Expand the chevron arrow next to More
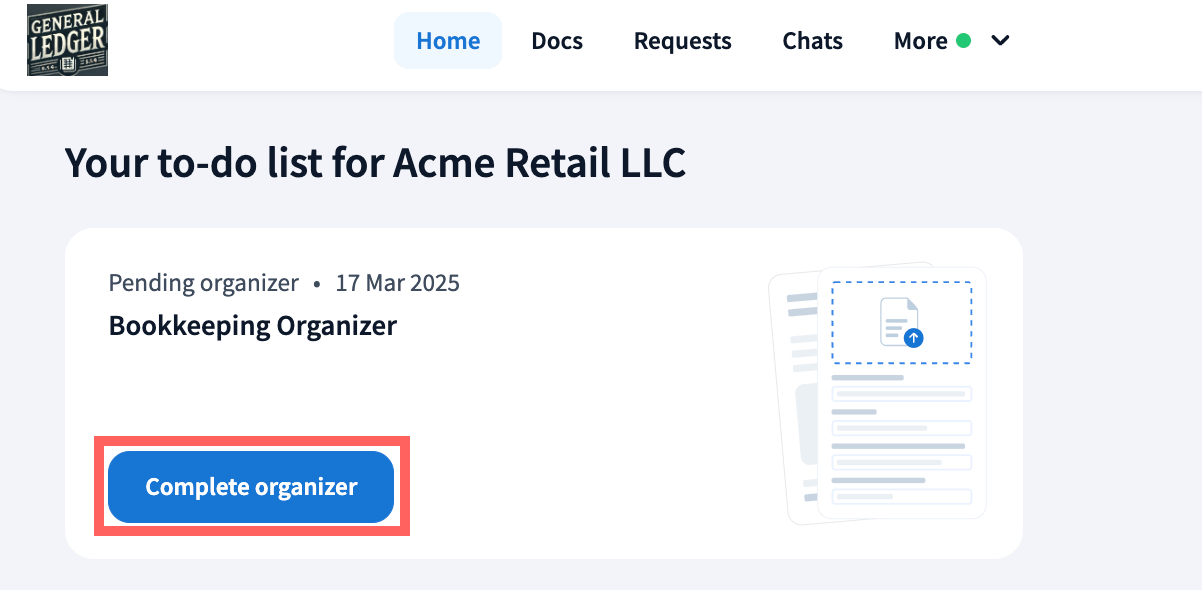 coord(1000,41)
